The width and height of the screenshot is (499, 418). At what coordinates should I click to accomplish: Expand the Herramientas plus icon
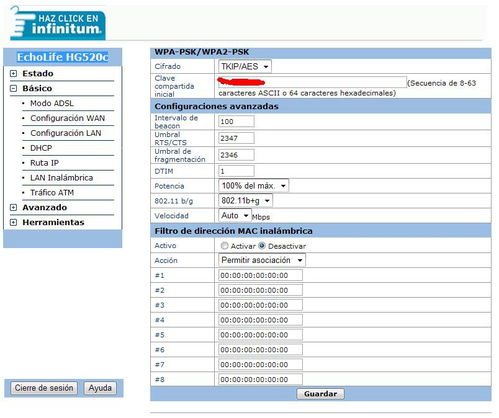point(13,222)
